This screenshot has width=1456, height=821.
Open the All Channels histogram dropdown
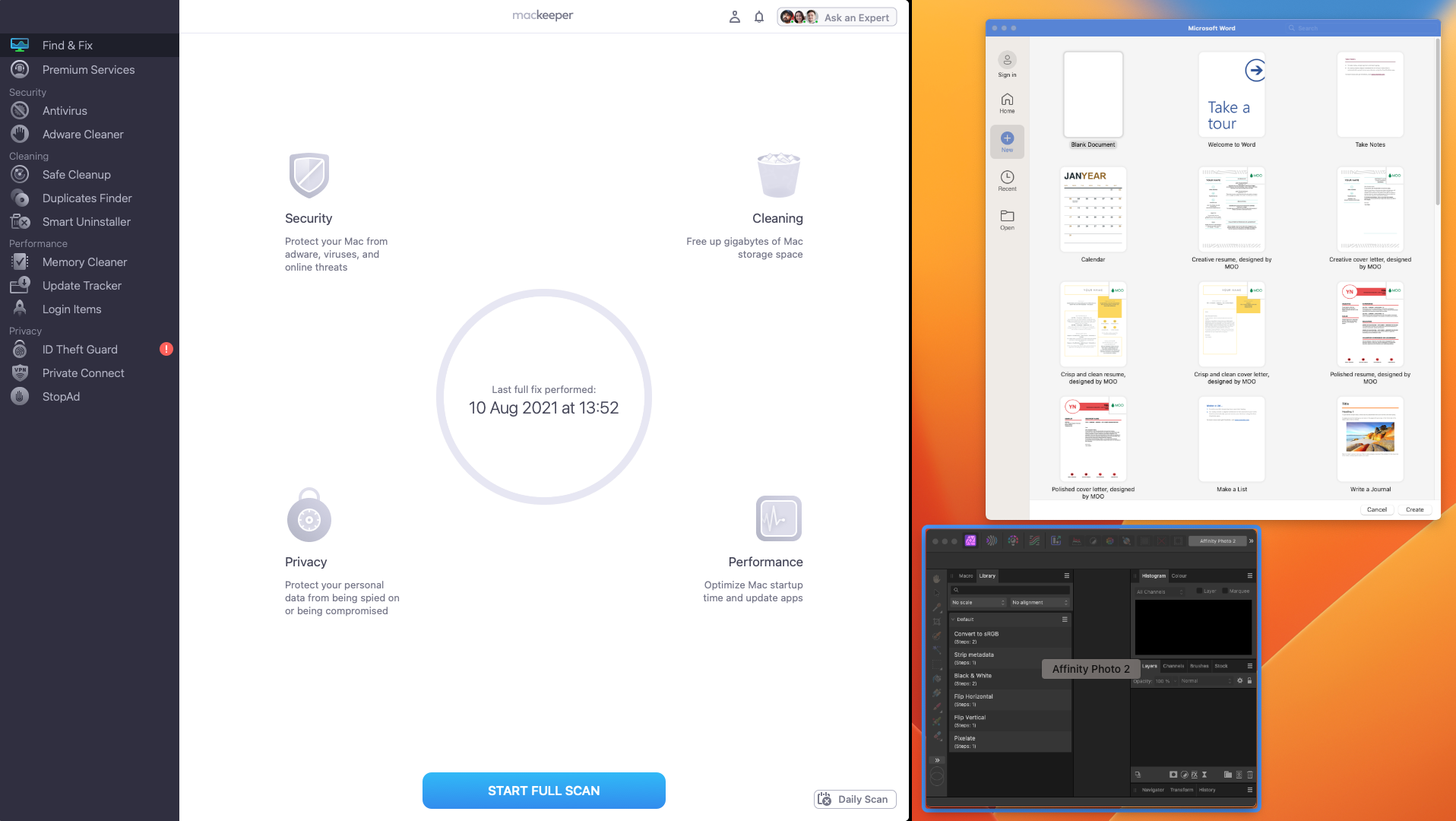[1160, 591]
